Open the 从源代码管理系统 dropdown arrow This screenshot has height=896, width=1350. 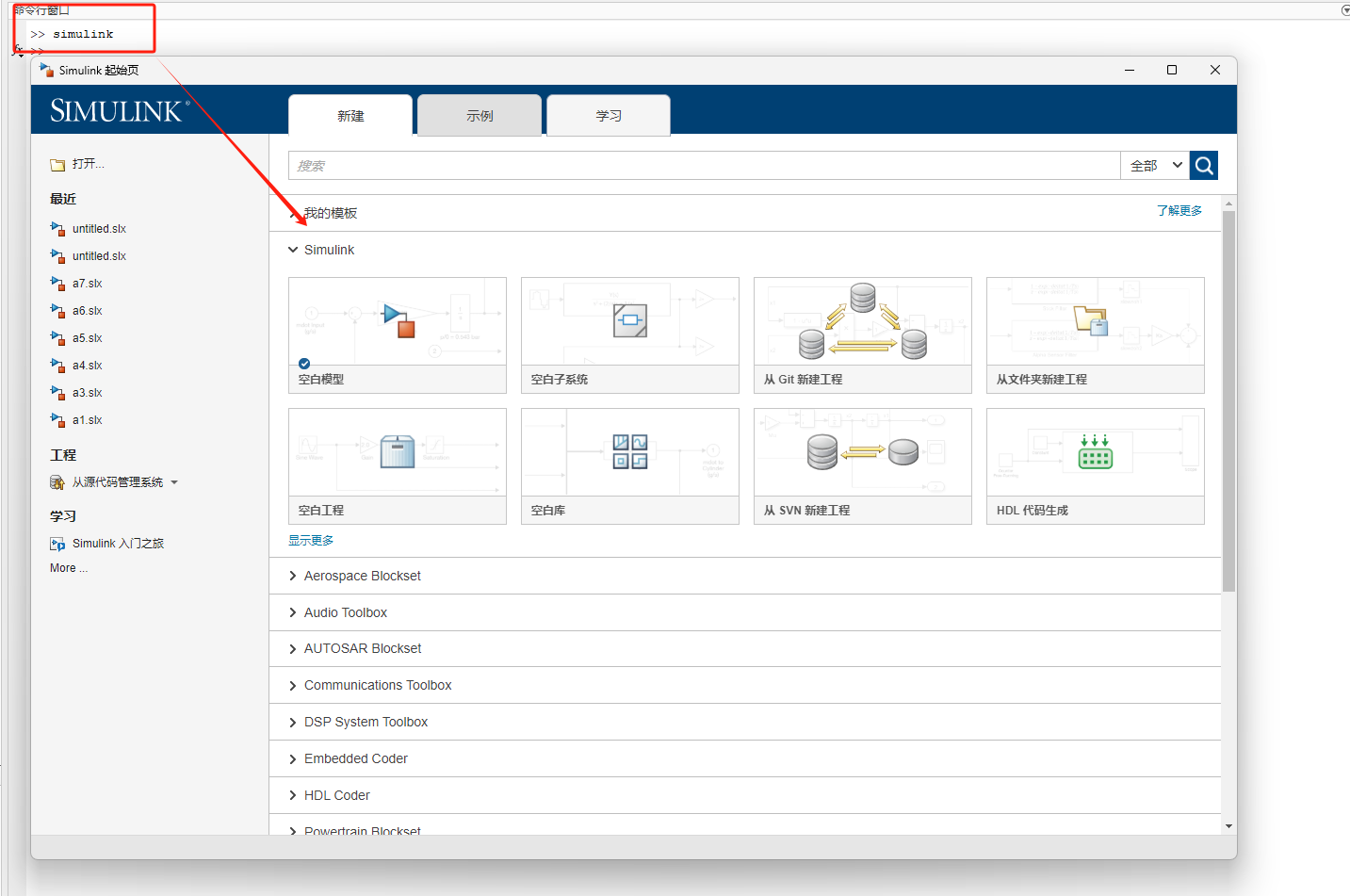coord(174,482)
